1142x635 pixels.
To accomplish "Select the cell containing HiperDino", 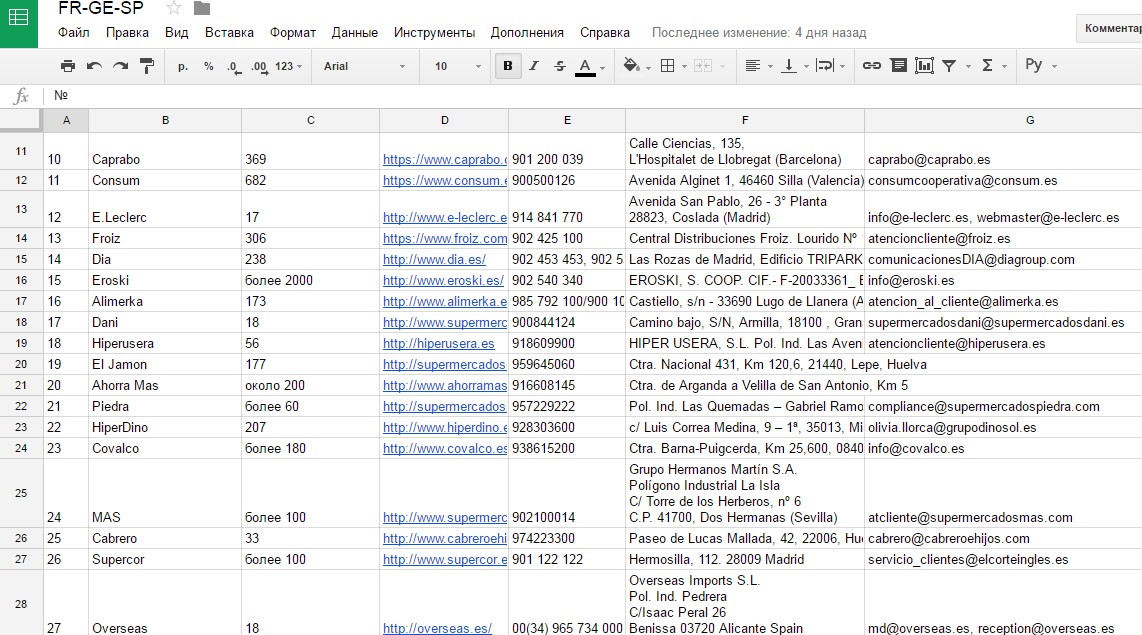I will [165, 427].
